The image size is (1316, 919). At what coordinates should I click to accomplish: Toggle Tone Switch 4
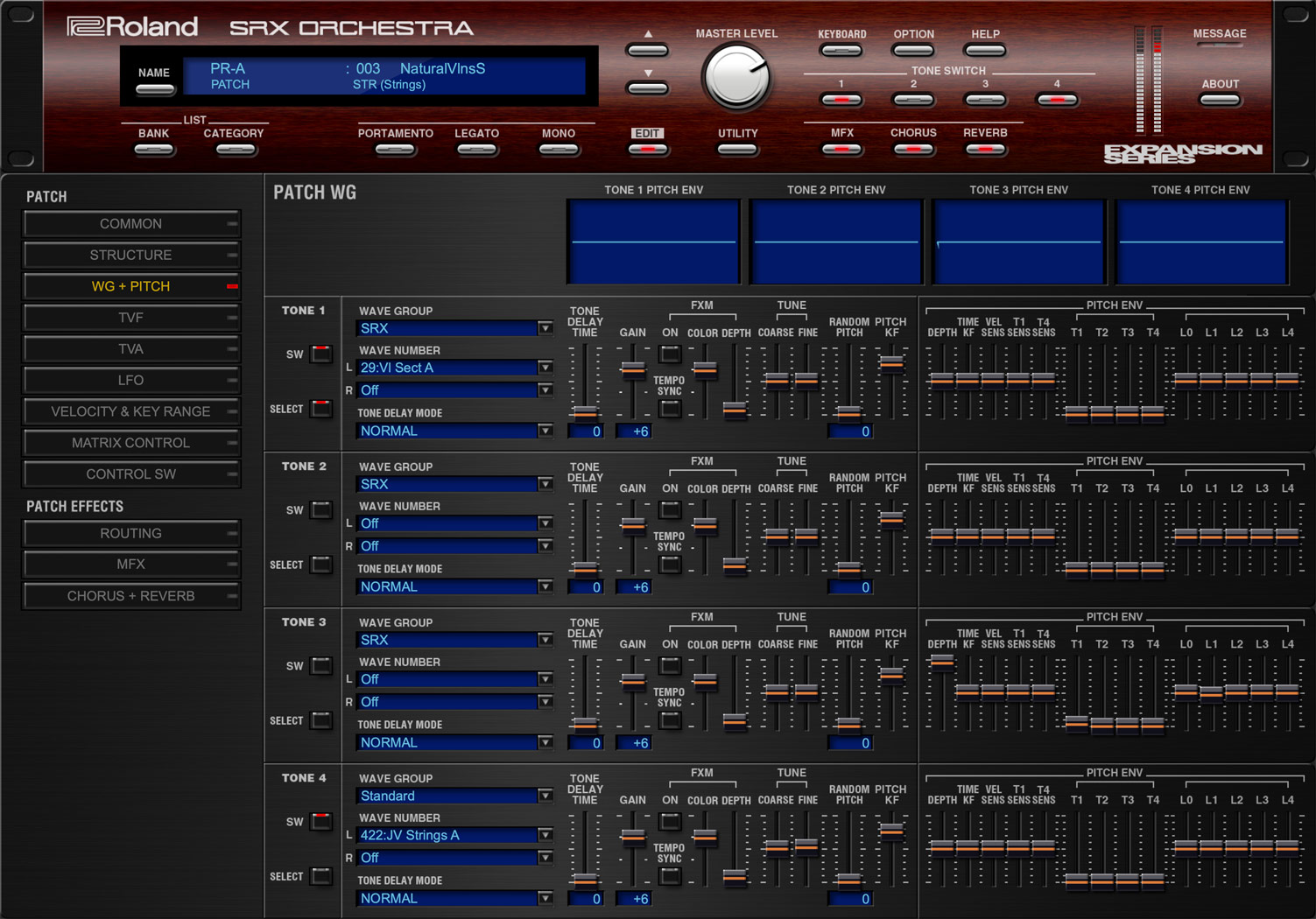[x=1057, y=100]
